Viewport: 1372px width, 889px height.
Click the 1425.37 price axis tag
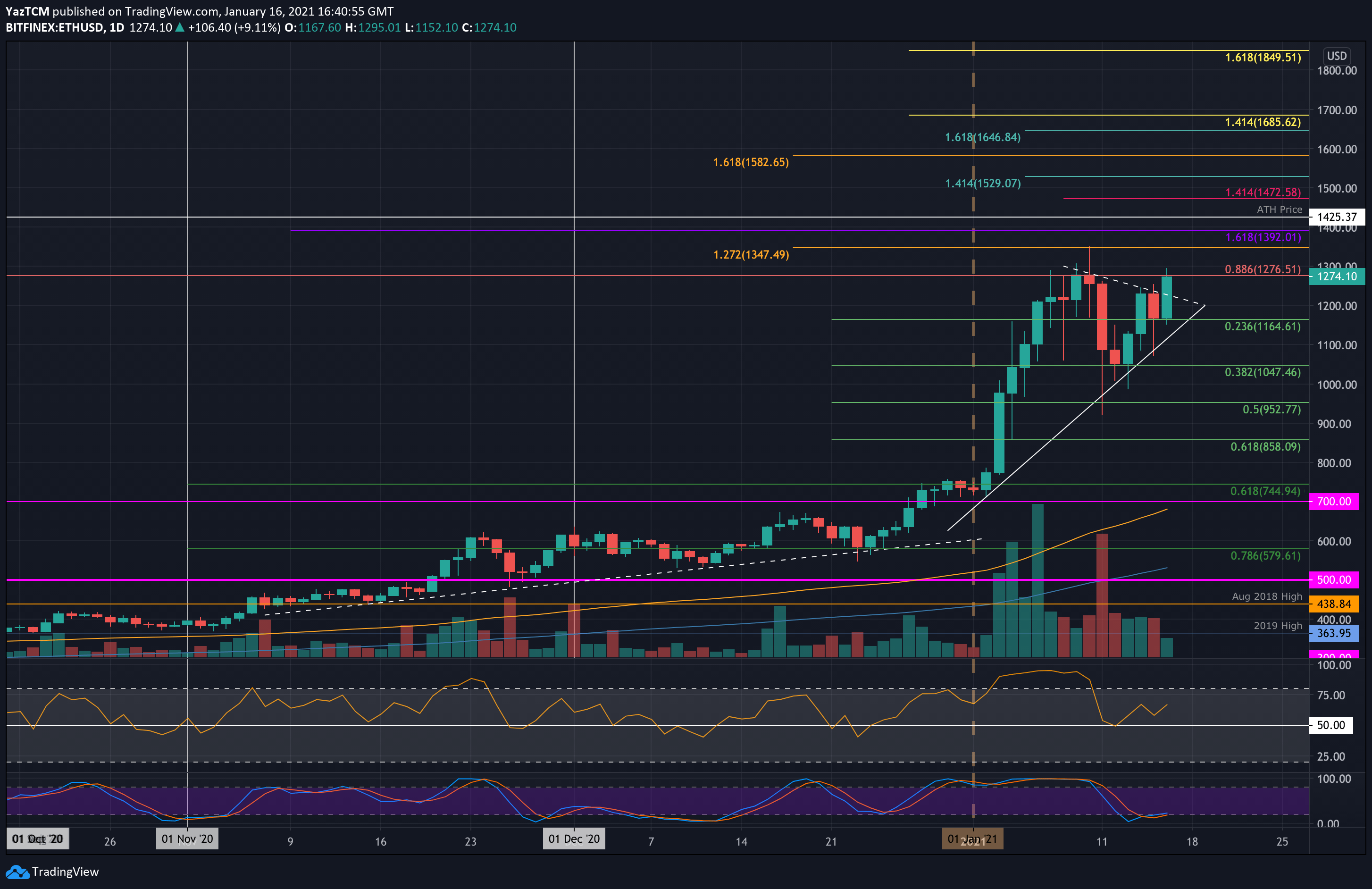click(x=1337, y=217)
